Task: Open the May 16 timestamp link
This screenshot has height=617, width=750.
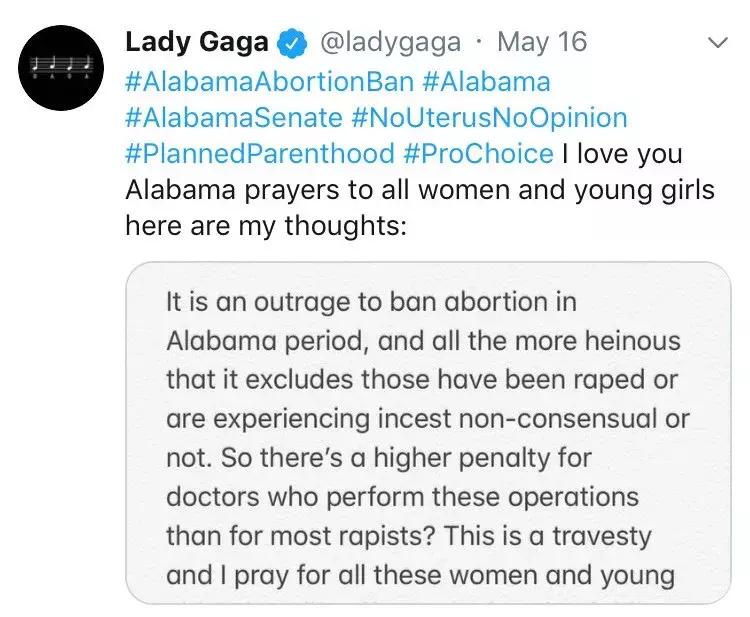Action: pos(541,42)
